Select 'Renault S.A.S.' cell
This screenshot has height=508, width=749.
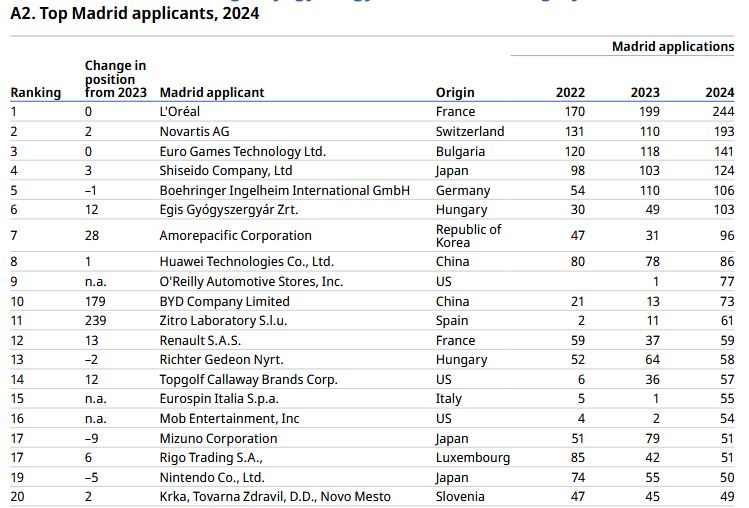pos(200,341)
